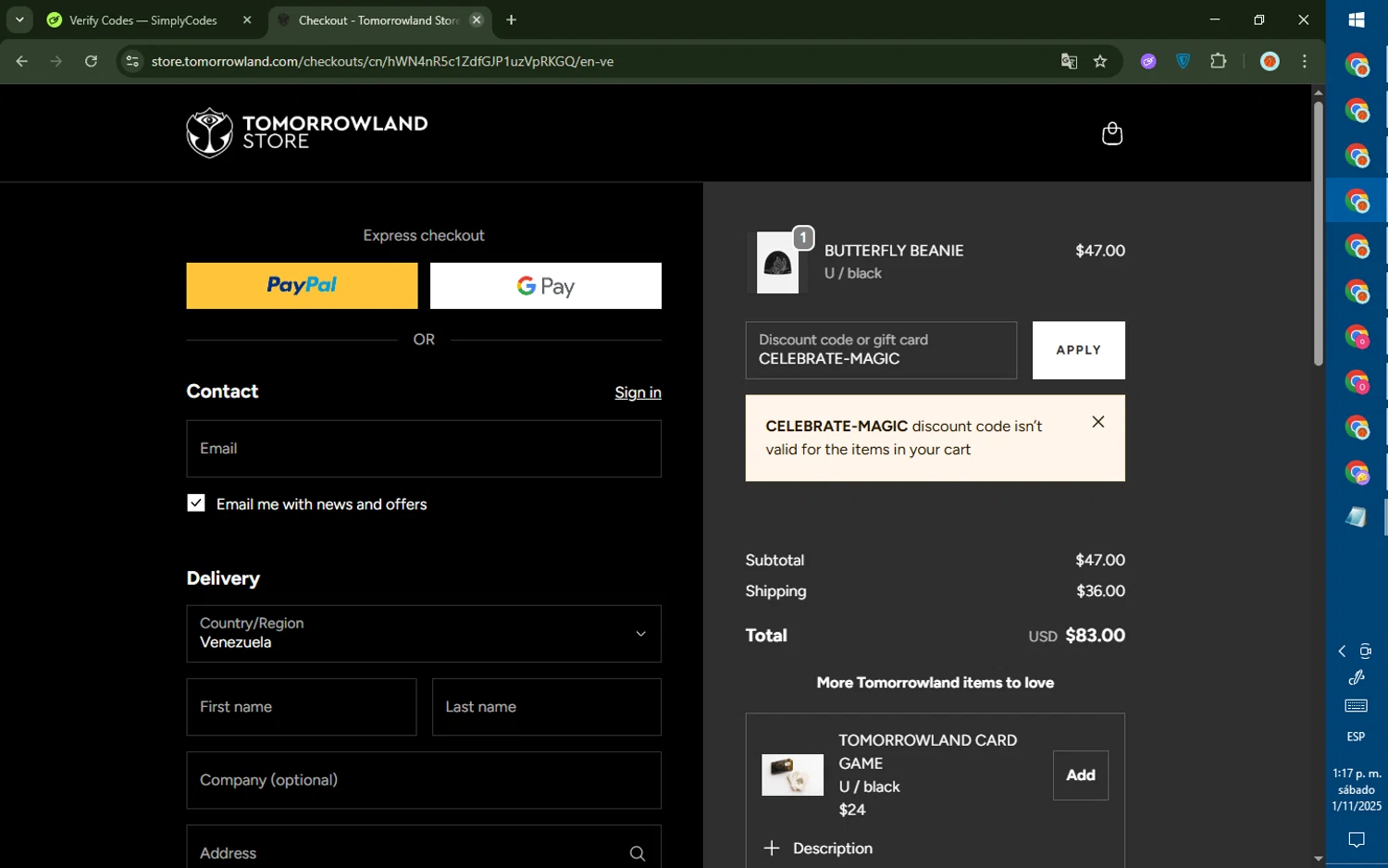Open the tab search dropdown arrow

(x=19, y=20)
